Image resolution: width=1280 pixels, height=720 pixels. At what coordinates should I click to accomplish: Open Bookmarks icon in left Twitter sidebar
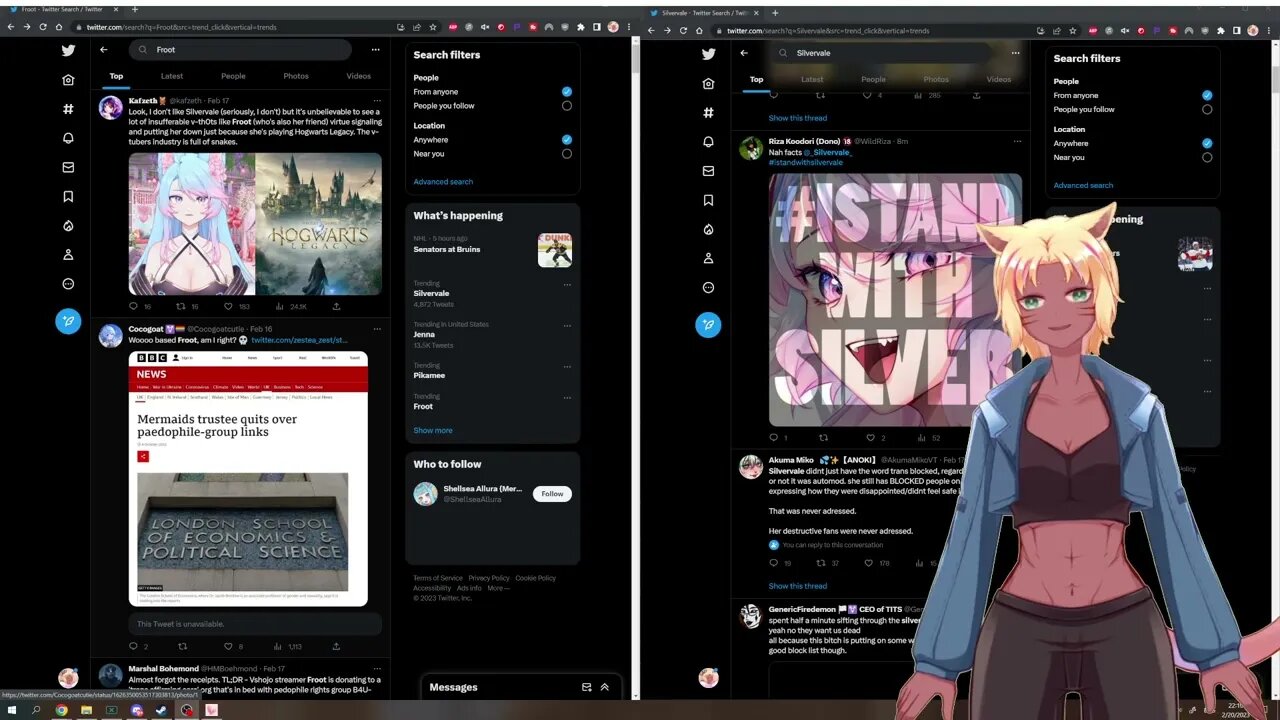pyautogui.click(x=68, y=196)
